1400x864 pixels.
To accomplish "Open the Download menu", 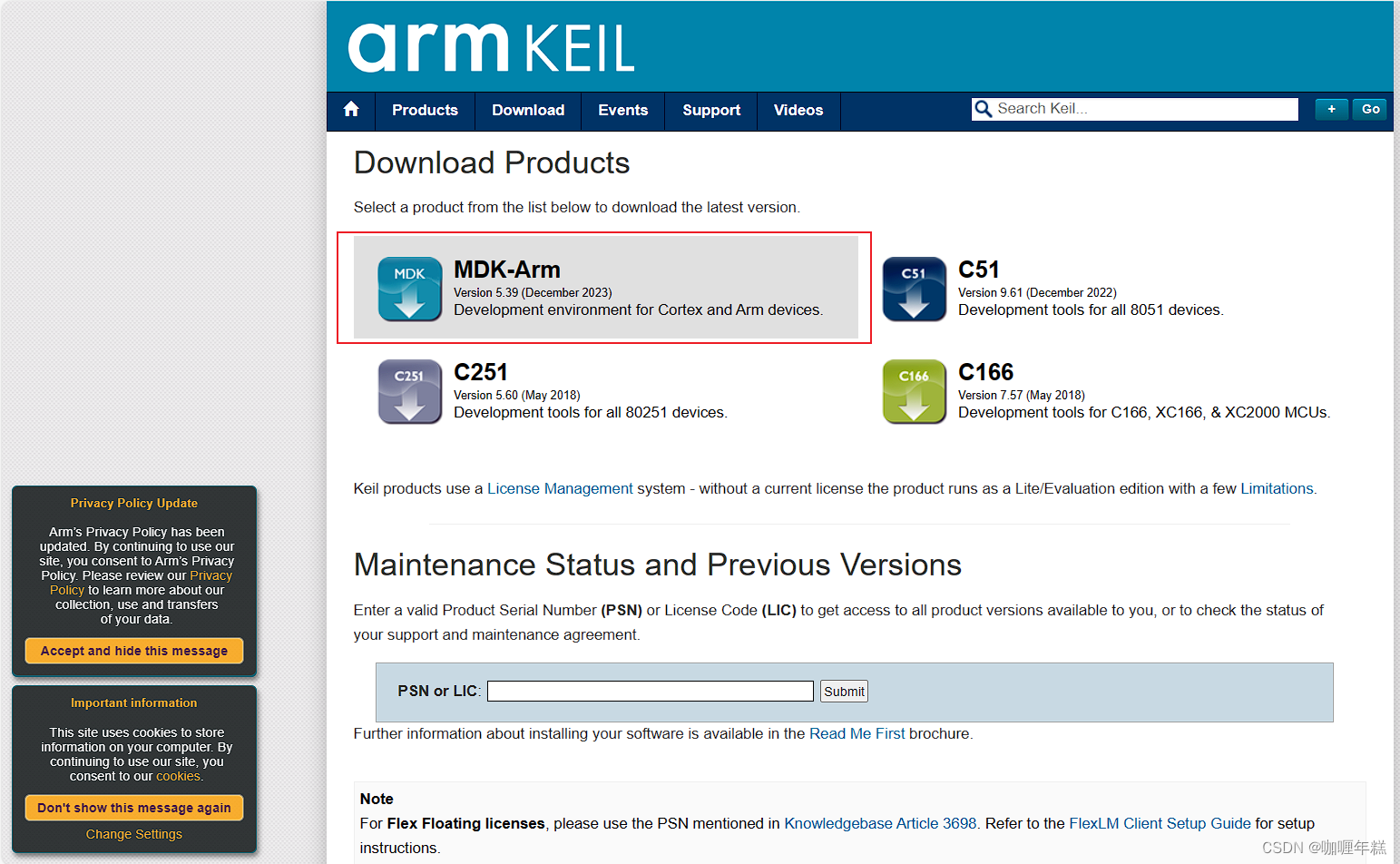I will tap(528, 110).
